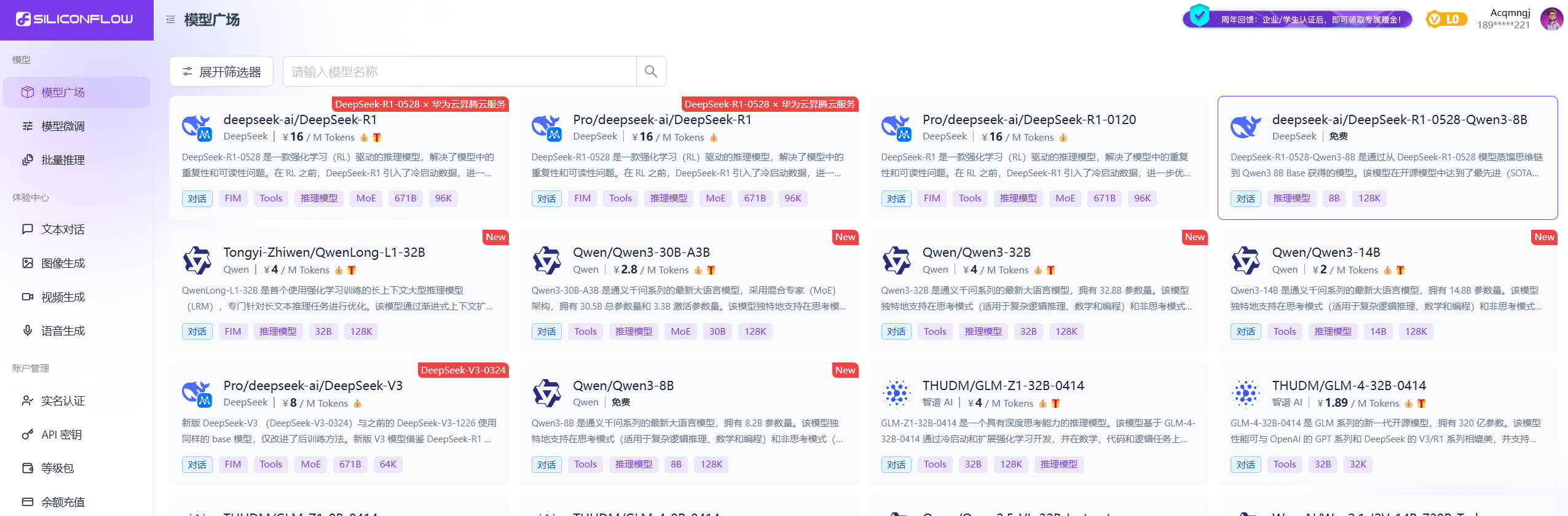1568x516 pixels.
Task: Open the 实名认证 sidebar item
Action: tap(77, 401)
